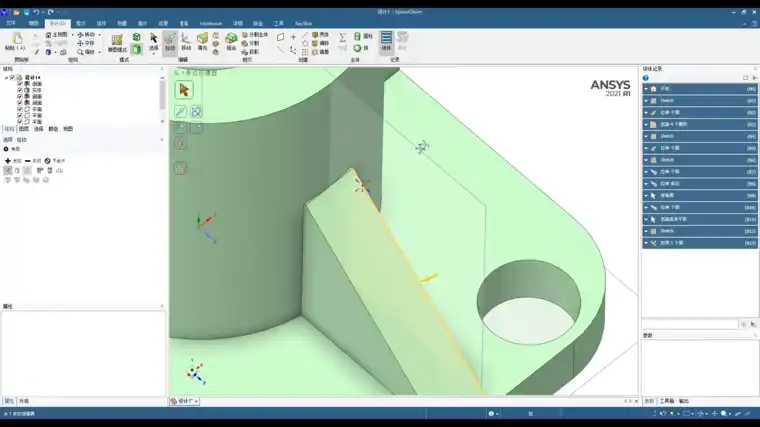Click the Add option with plus sign
The width and height of the screenshot is (760, 427).
(12, 160)
